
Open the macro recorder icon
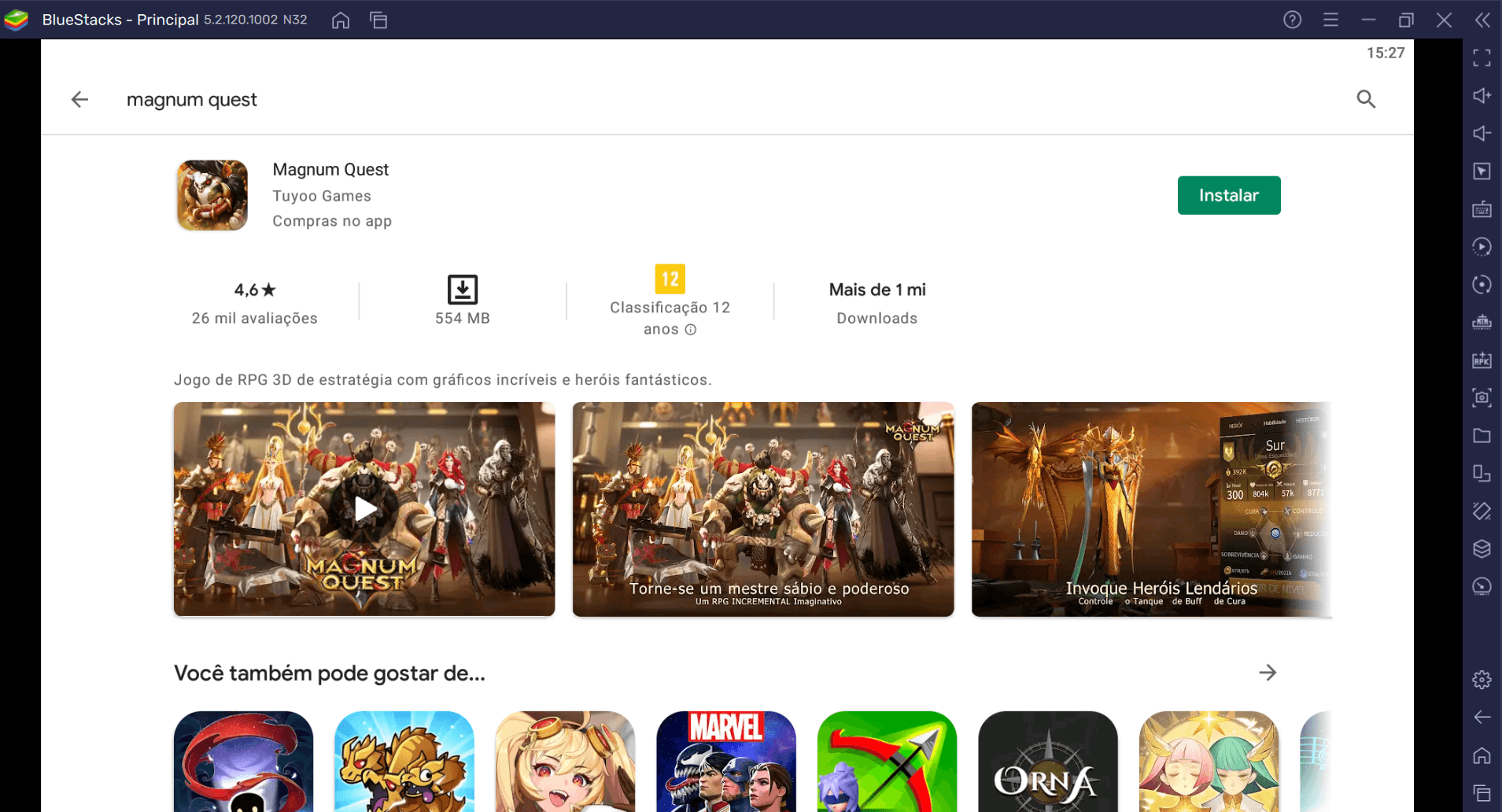click(1482, 246)
